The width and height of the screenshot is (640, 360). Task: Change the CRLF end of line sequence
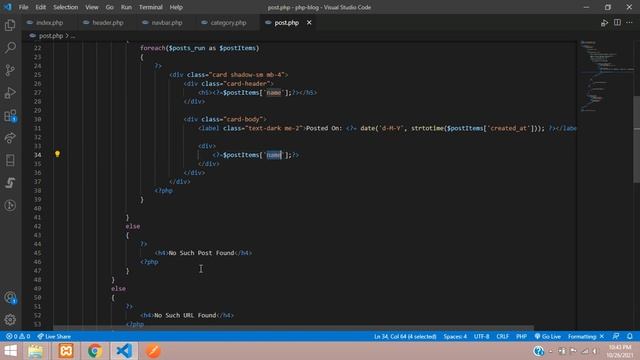[x=502, y=336]
